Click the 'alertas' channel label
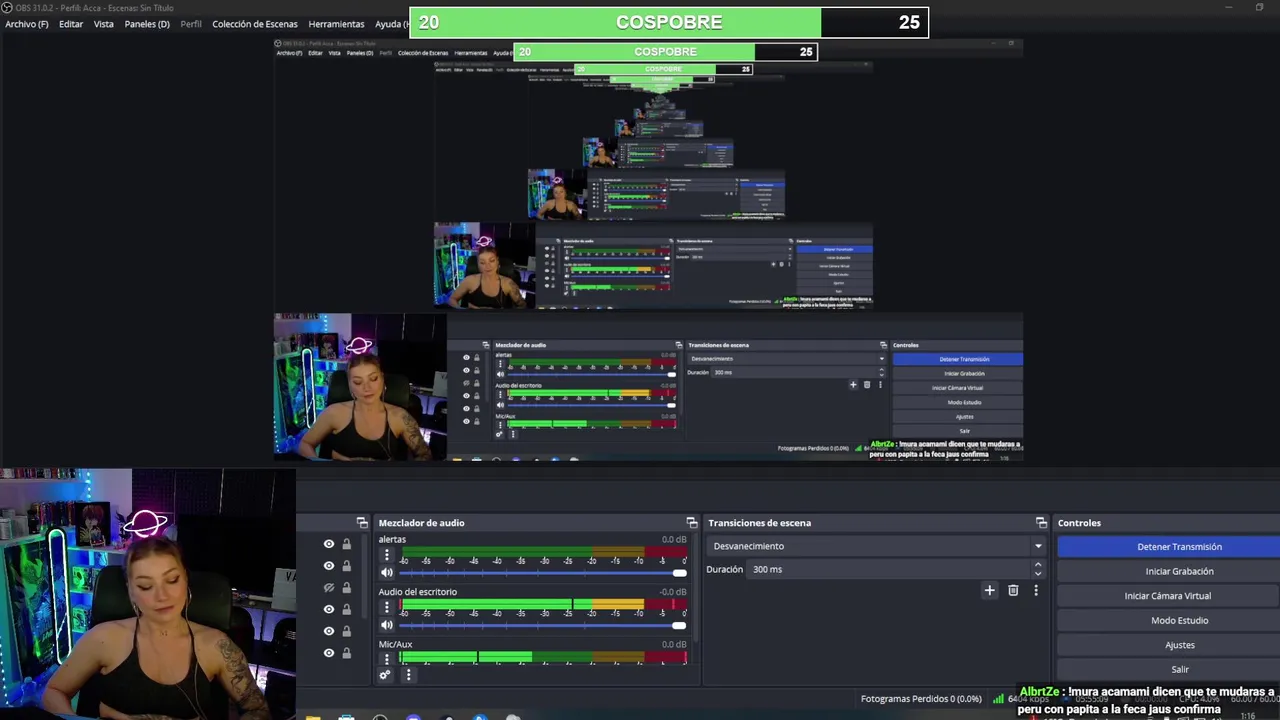 392,539
